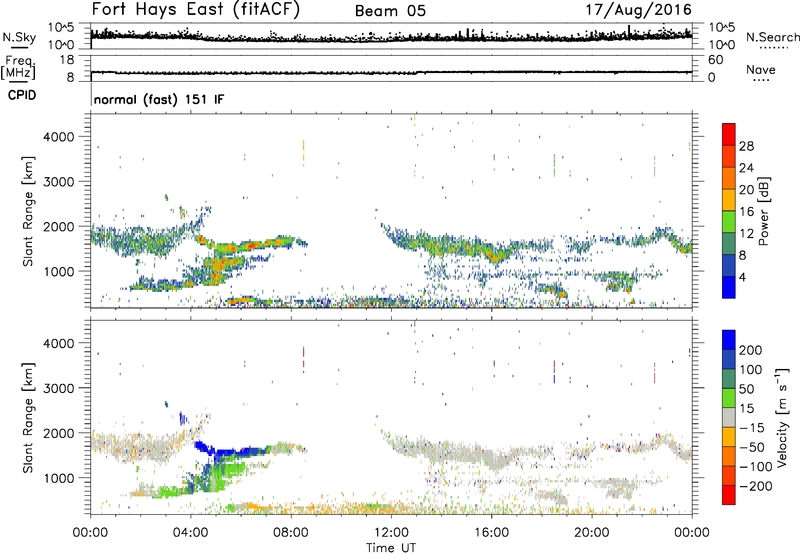
Task: Click the '-15' label on the velocity color bar
Action: click(x=751, y=428)
